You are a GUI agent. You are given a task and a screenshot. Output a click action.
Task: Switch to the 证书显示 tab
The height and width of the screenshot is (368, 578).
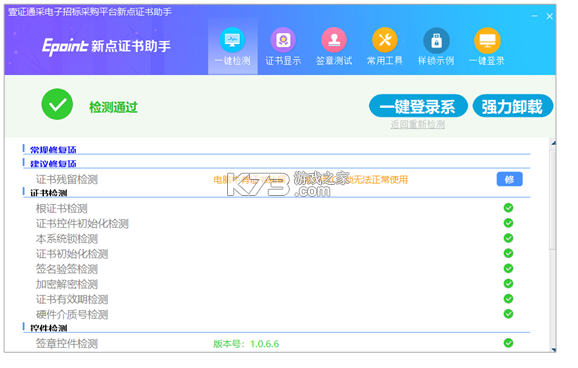click(283, 47)
